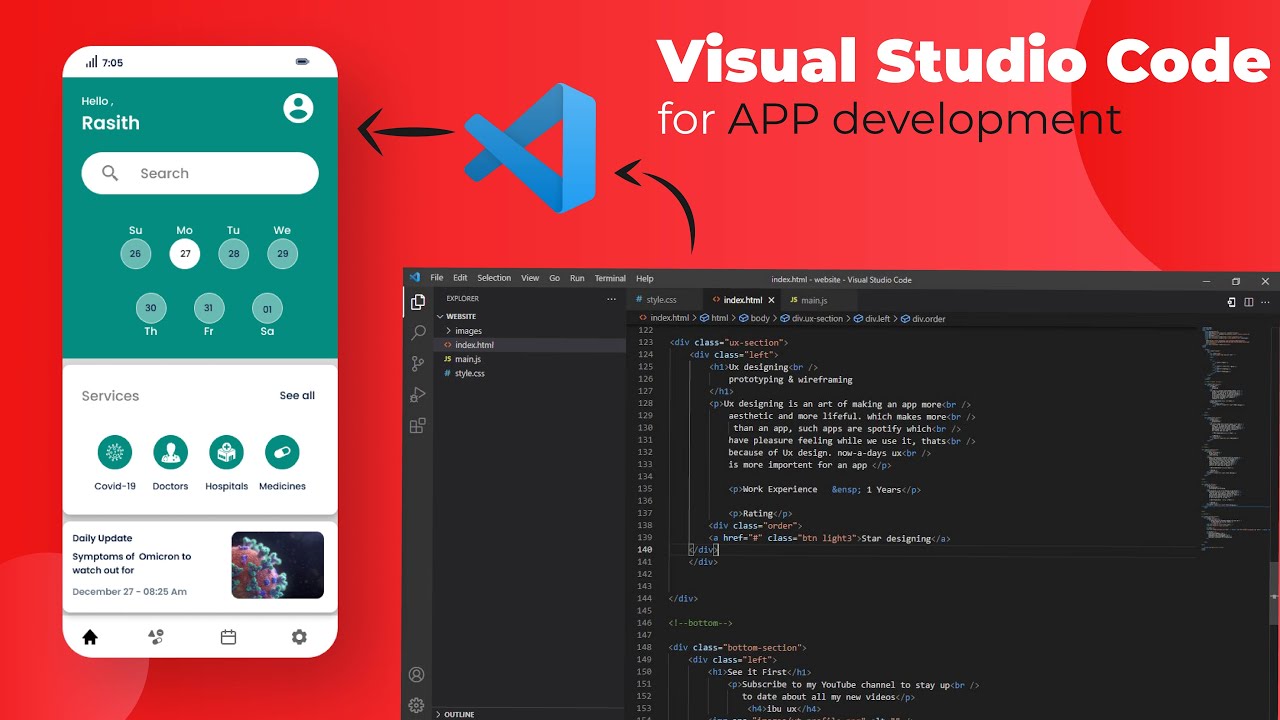Image resolution: width=1280 pixels, height=720 pixels.
Task: Click the editor vertical scrollbar thumb
Action: click(1274, 592)
